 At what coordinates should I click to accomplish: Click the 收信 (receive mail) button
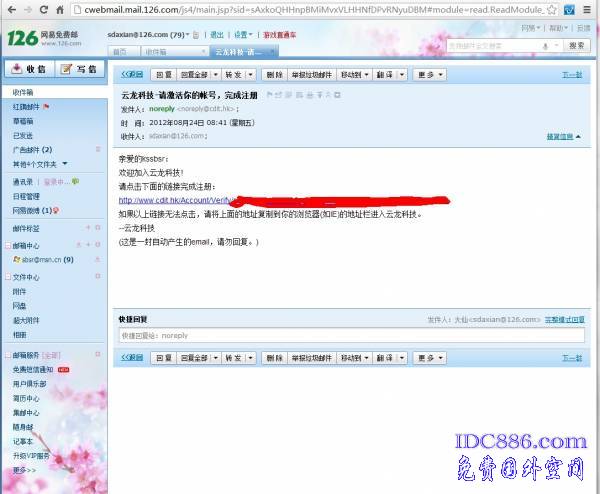(x=29, y=69)
